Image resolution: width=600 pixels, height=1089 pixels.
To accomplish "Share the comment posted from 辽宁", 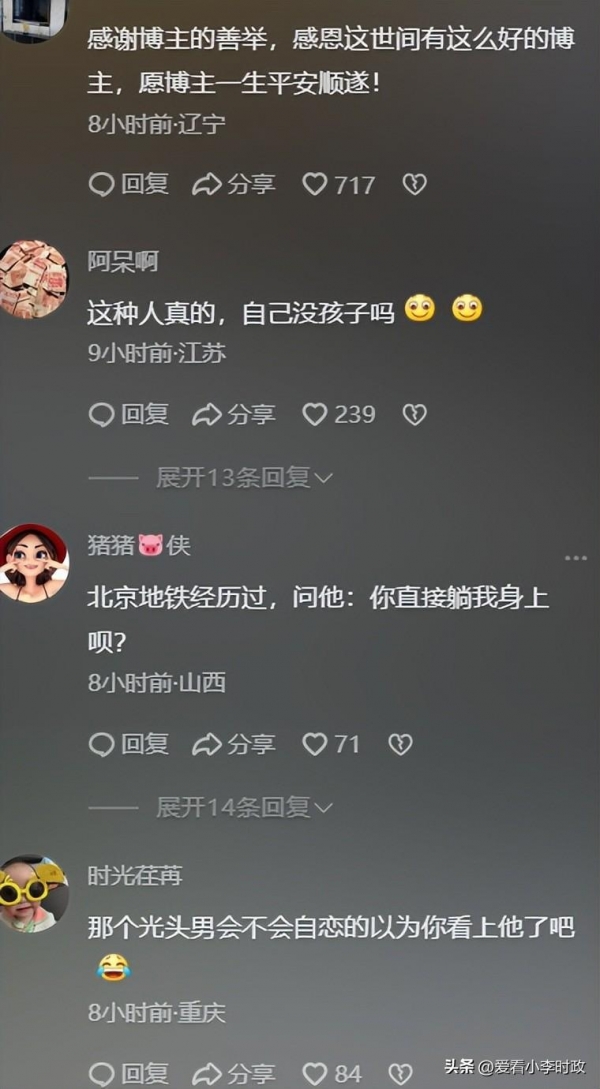I will coord(234,185).
